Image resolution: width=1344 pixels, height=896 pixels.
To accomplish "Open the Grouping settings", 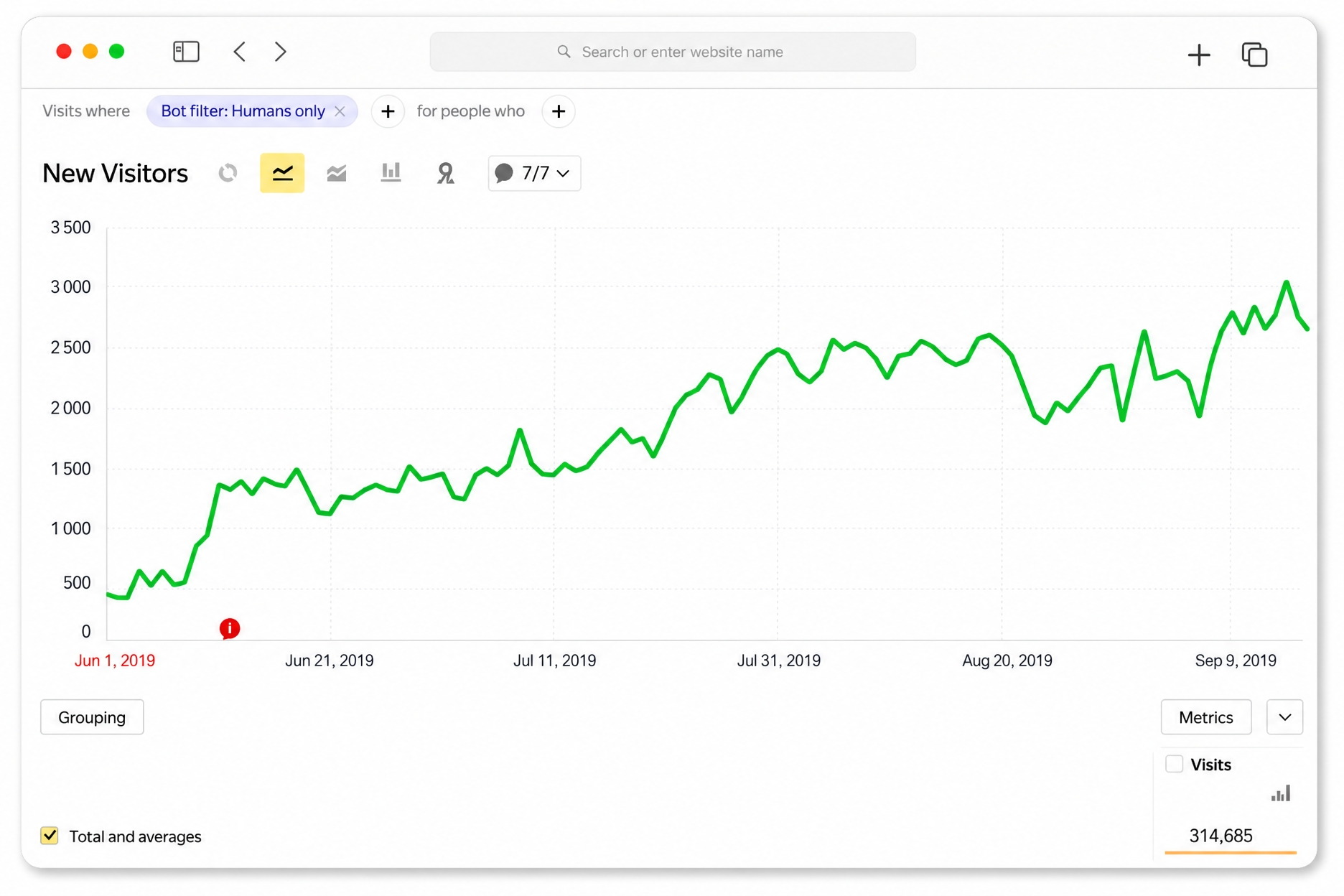I will [x=92, y=717].
